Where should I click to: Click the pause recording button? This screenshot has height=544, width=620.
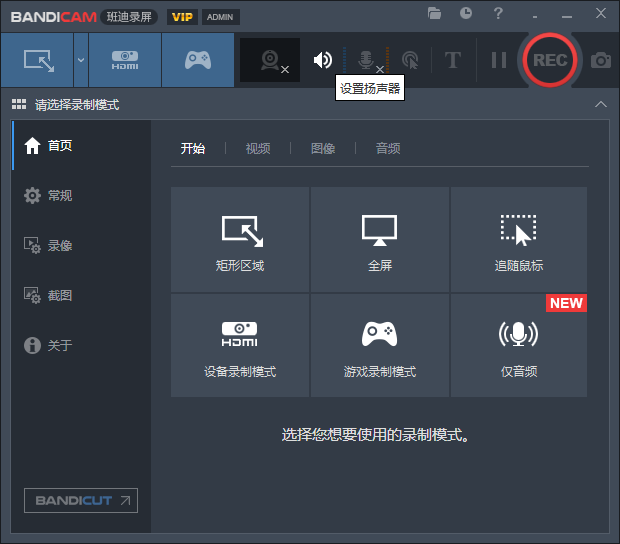pyautogui.click(x=499, y=60)
